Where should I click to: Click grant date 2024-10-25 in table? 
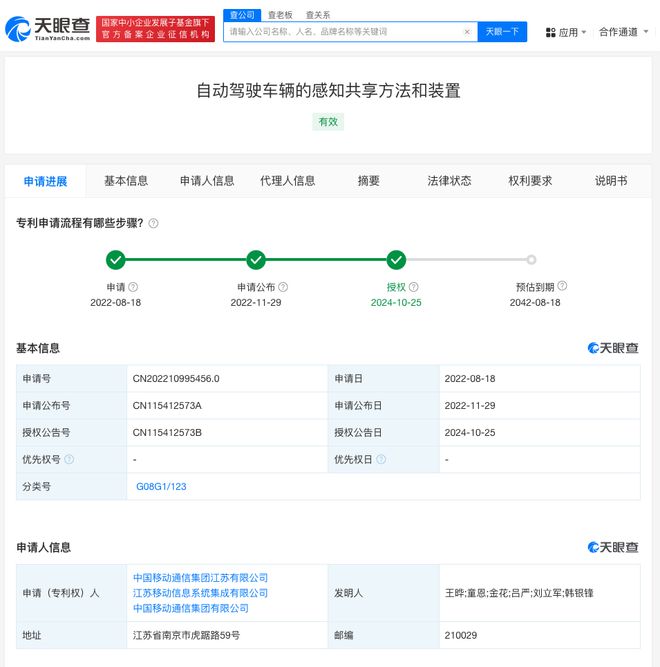[470, 433]
